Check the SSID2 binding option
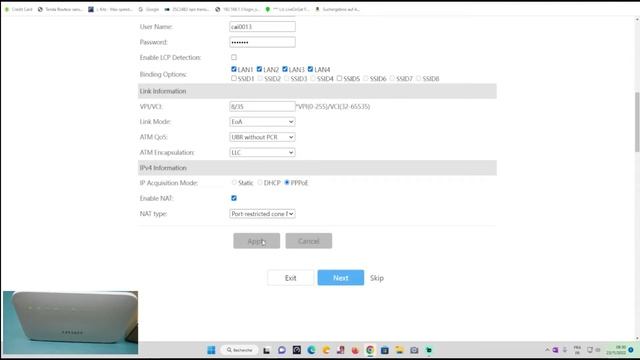 [x=260, y=78]
